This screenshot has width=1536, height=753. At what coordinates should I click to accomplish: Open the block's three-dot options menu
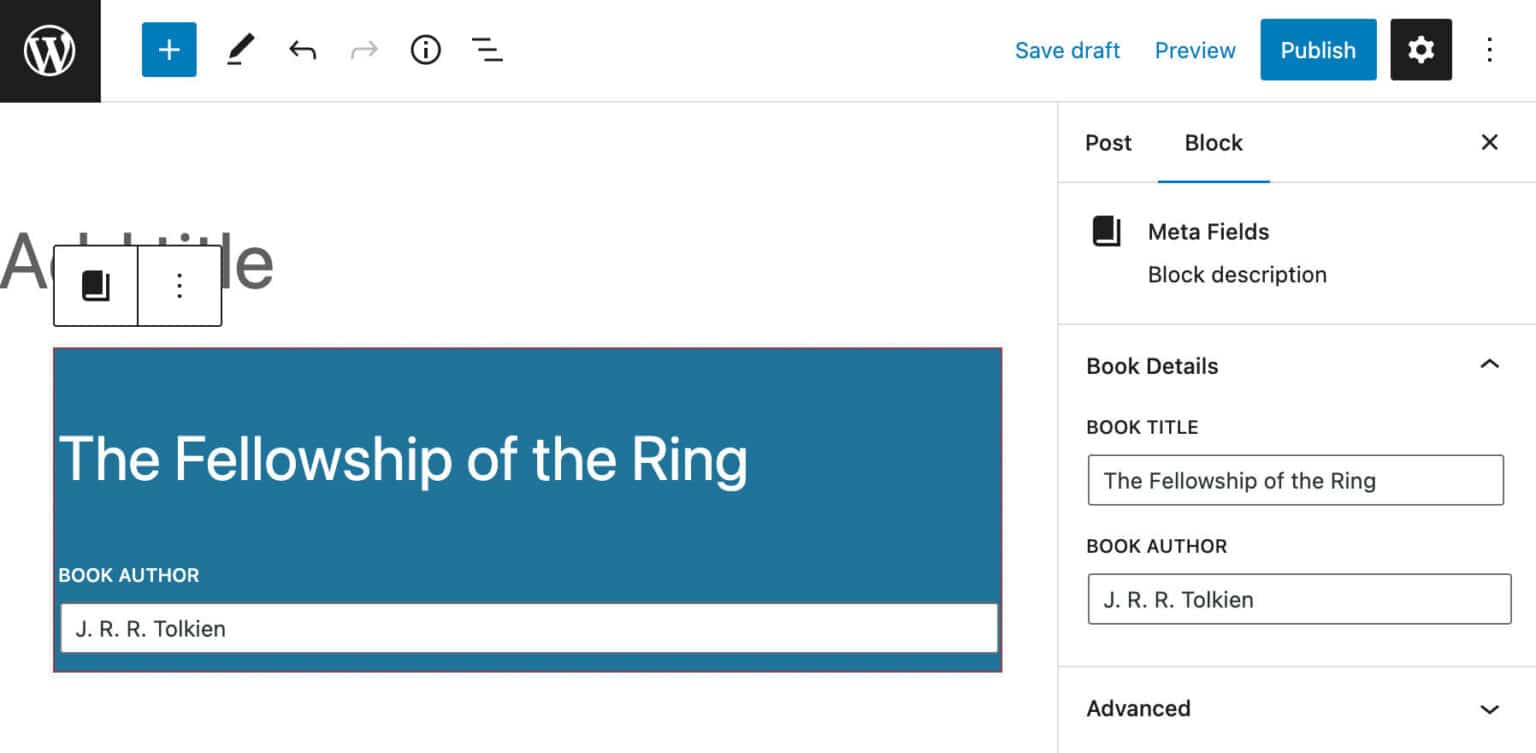[x=179, y=284]
